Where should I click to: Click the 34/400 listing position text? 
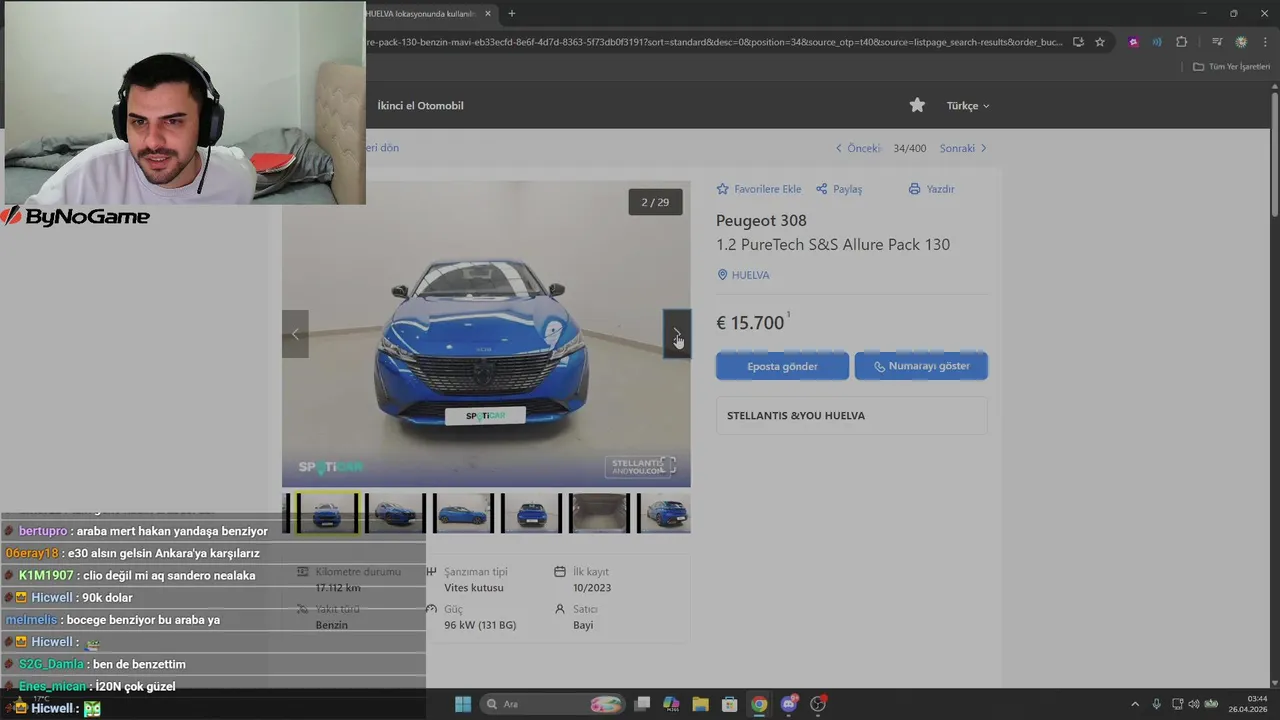pyautogui.click(x=910, y=148)
